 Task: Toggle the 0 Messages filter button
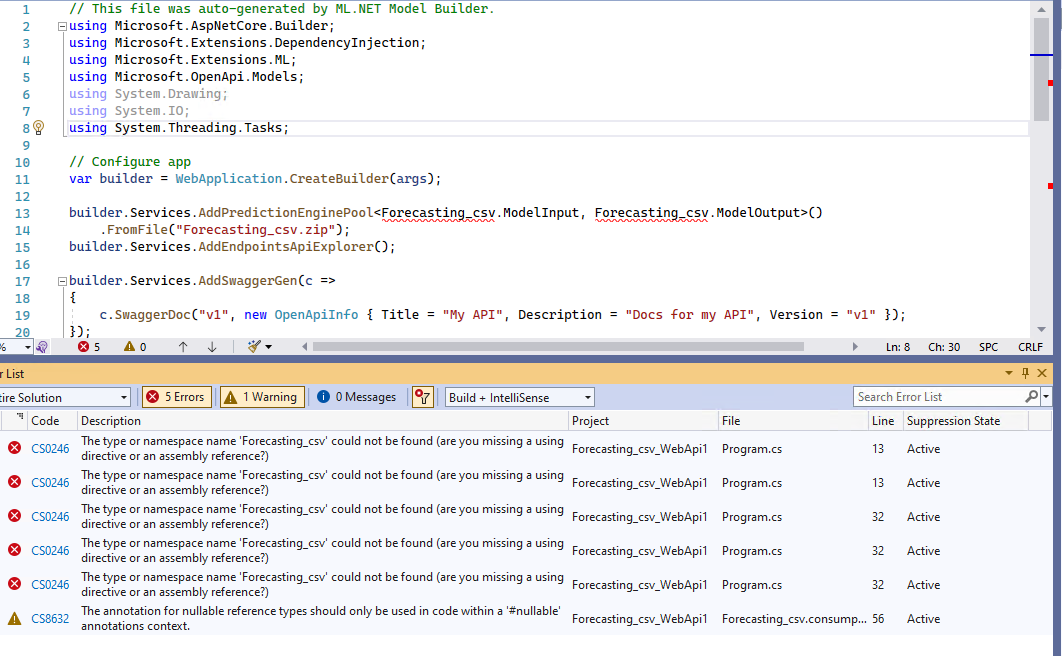tap(357, 397)
